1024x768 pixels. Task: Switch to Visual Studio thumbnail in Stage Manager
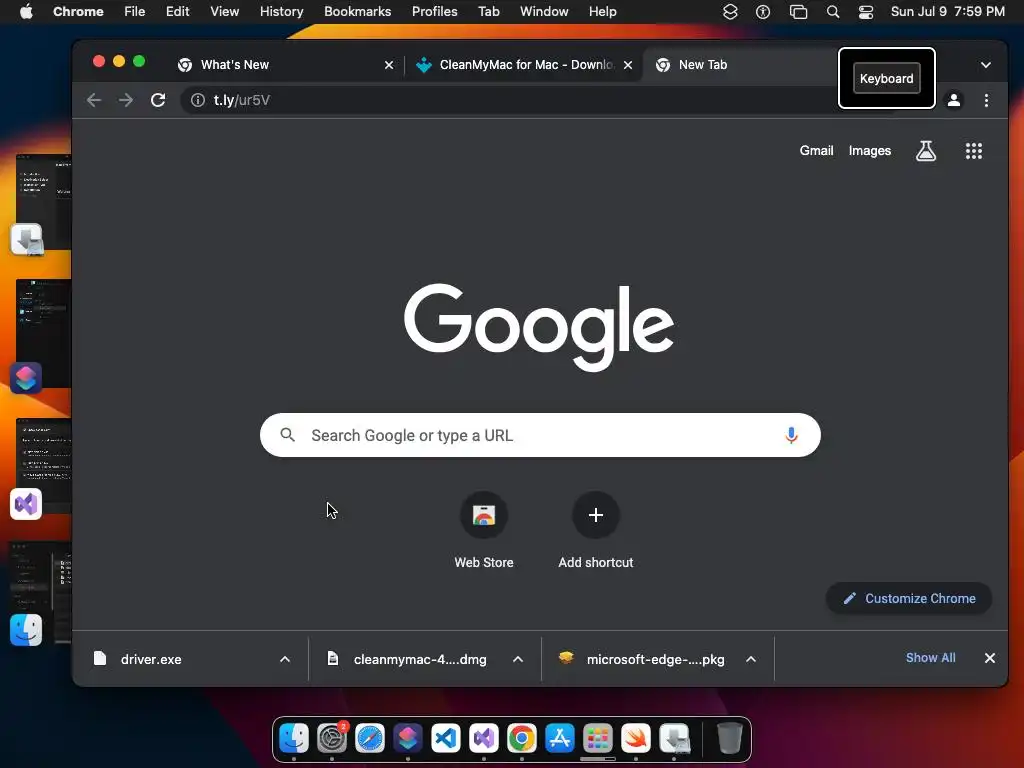pyautogui.click(x=40, y=469)
